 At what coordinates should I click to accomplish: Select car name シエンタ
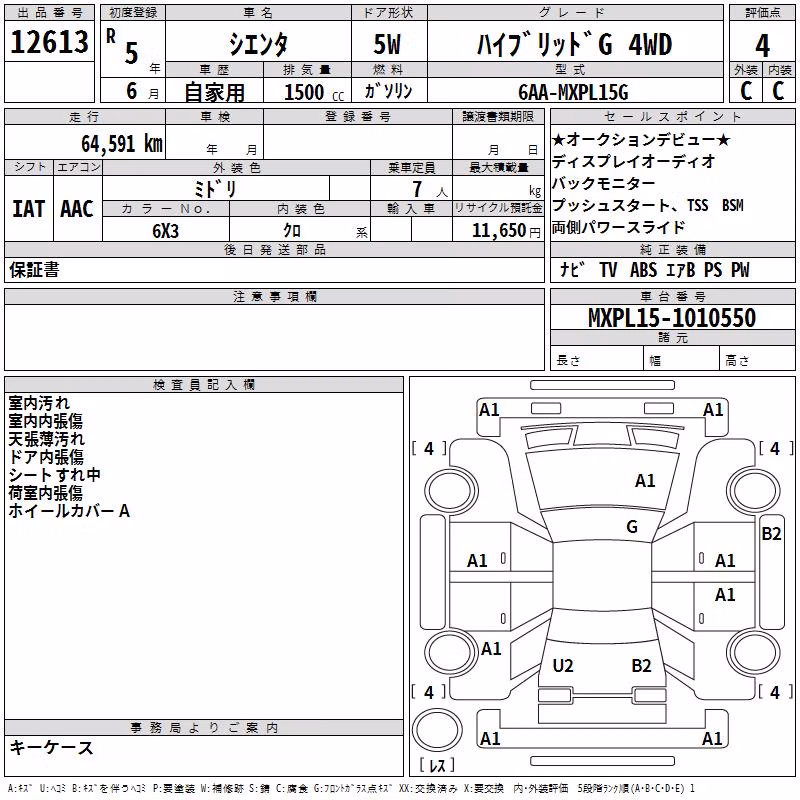(258, 44)
